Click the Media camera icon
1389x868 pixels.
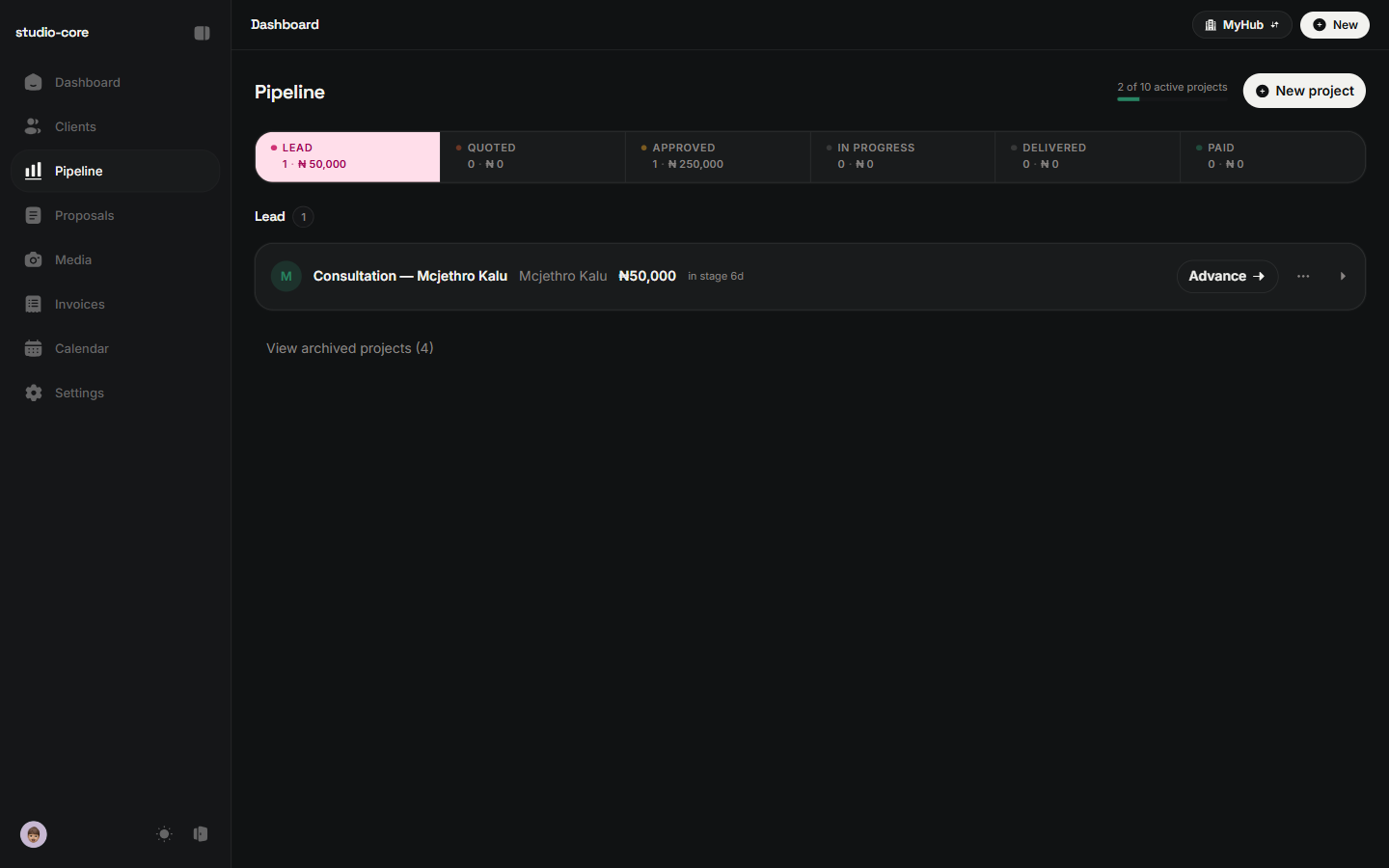[x=33, y=259]
